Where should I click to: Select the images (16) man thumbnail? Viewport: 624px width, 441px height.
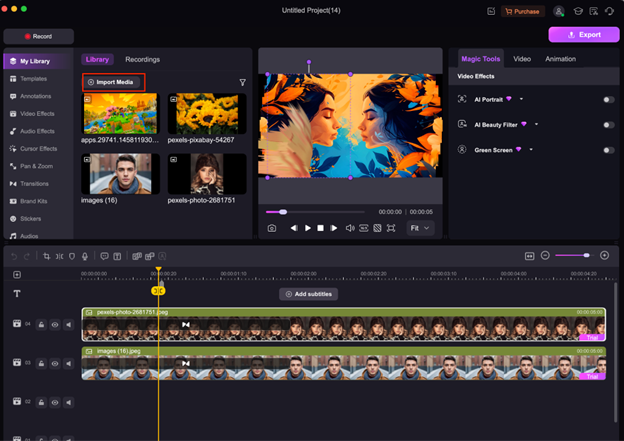121,174
